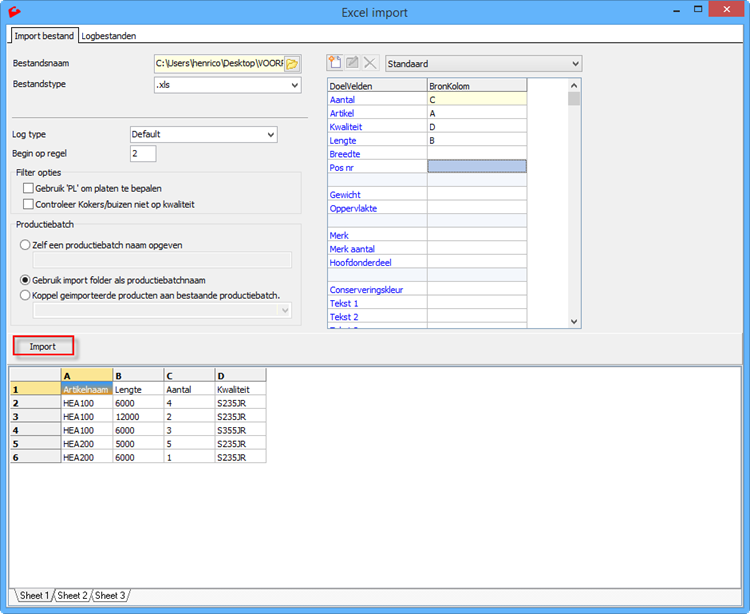
Task: Select the Import bestand tab
Action: point(44,36)
